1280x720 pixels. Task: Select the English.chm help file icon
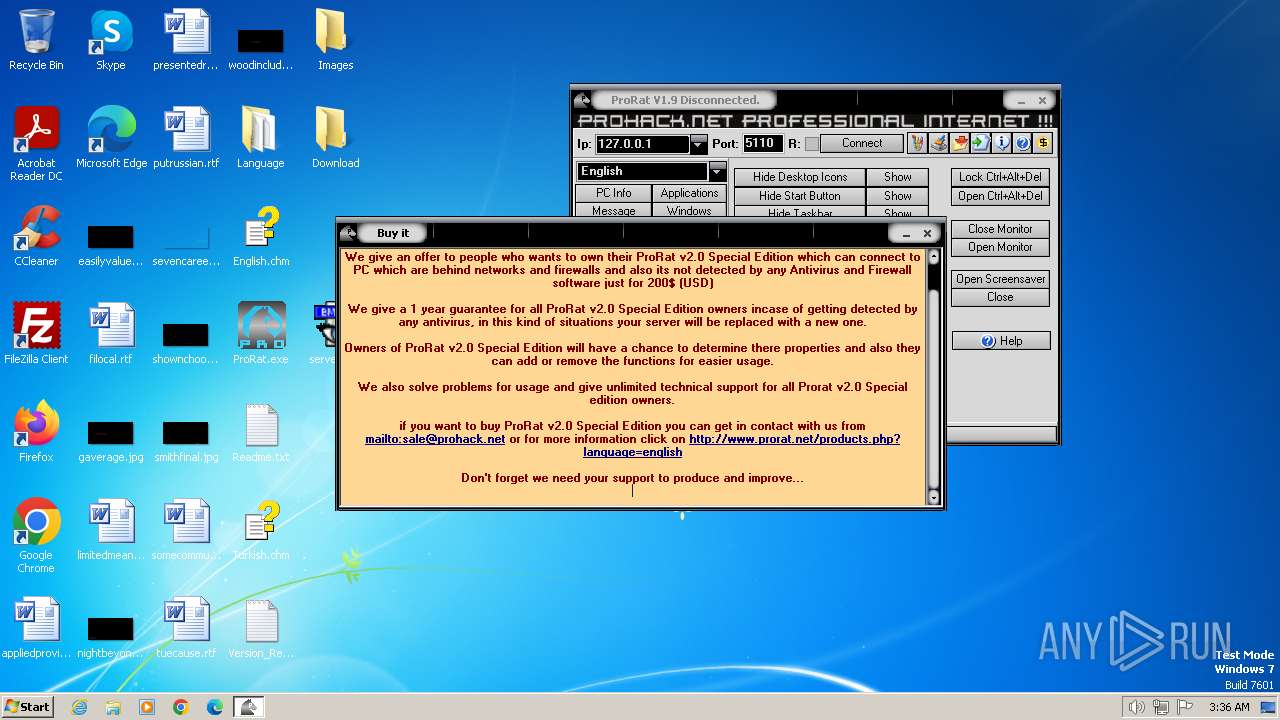(261, 237)
